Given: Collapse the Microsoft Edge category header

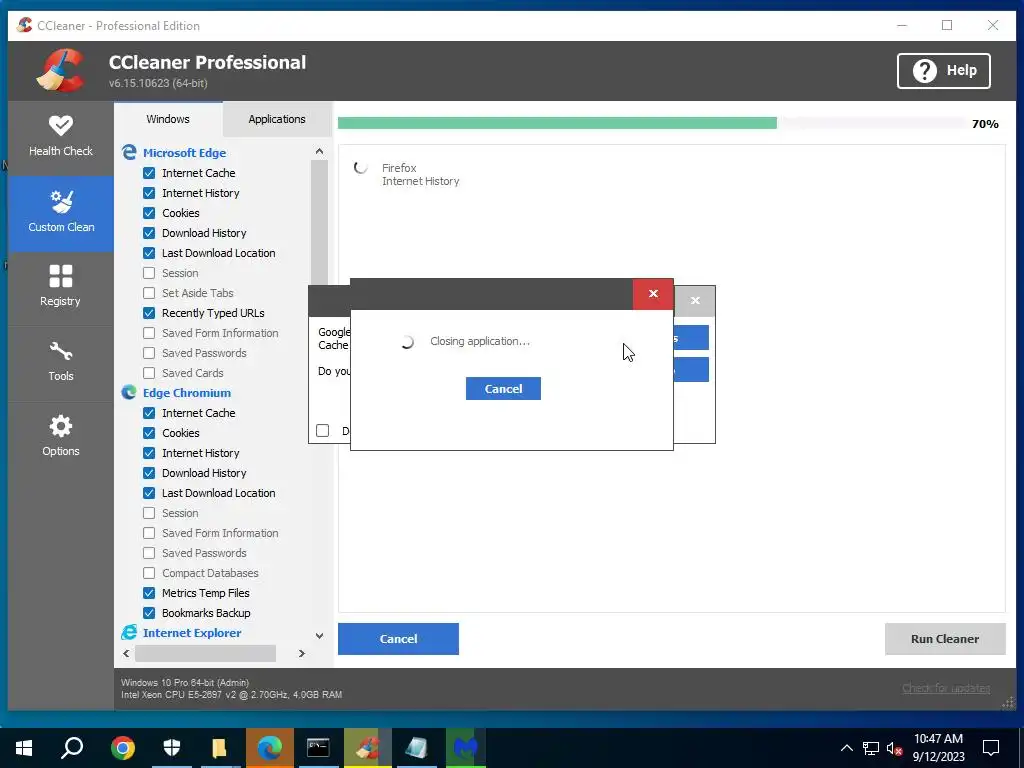Looking at the screenshot, I should [x=184, y=153].
